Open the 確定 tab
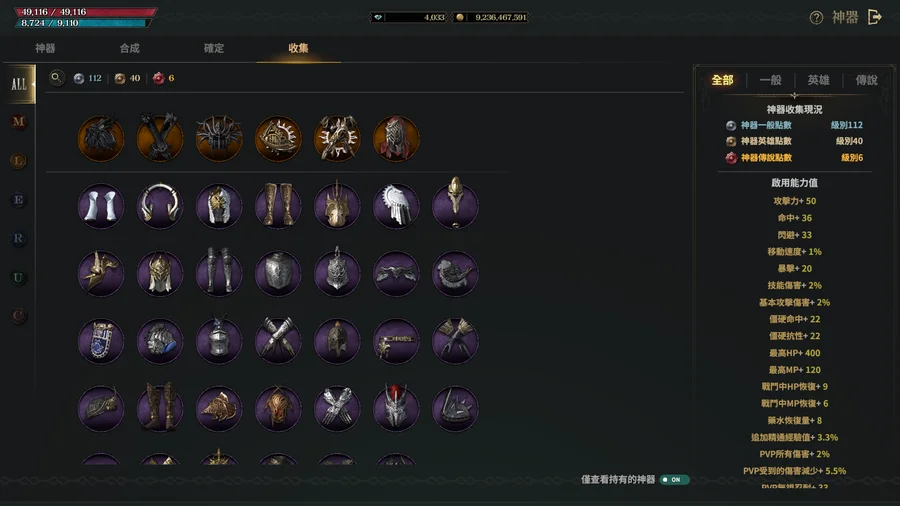Image resolution: width=900 pixels, height=506 pixels. [x=214, y=48]
